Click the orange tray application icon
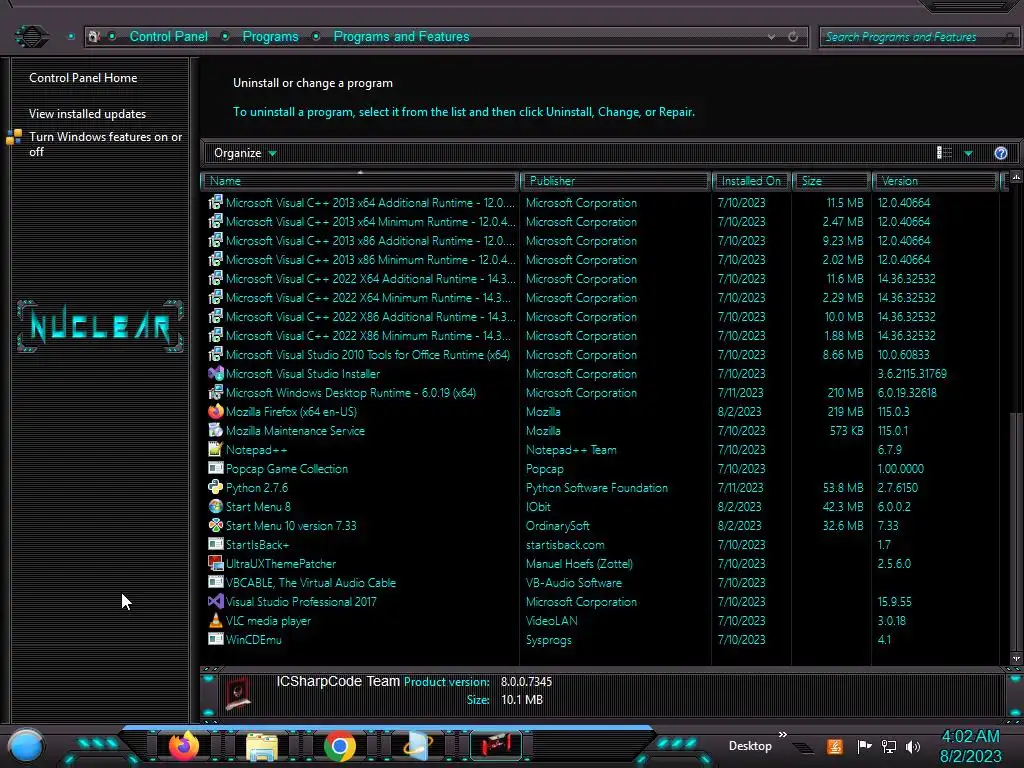This screenshot has height=768, width=1024. (x=835, y=746)
